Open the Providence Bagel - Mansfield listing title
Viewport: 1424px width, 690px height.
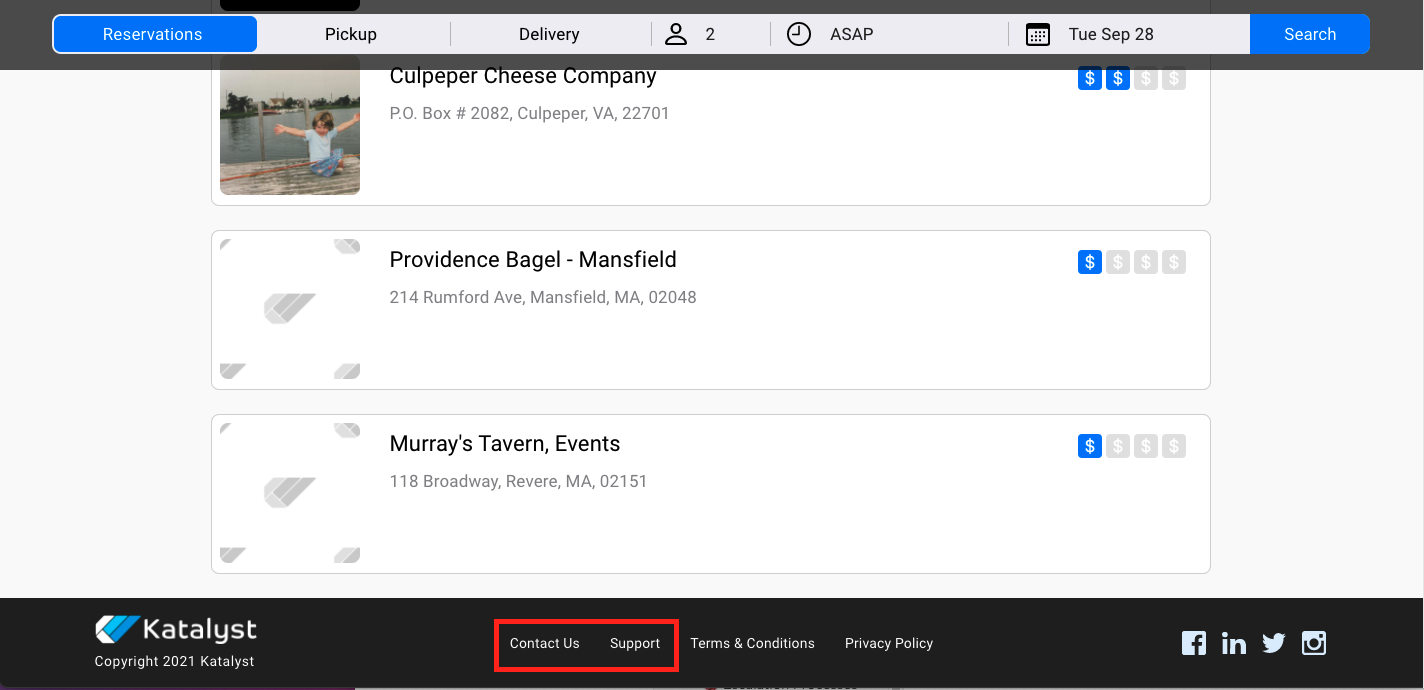tap(533, 260)
